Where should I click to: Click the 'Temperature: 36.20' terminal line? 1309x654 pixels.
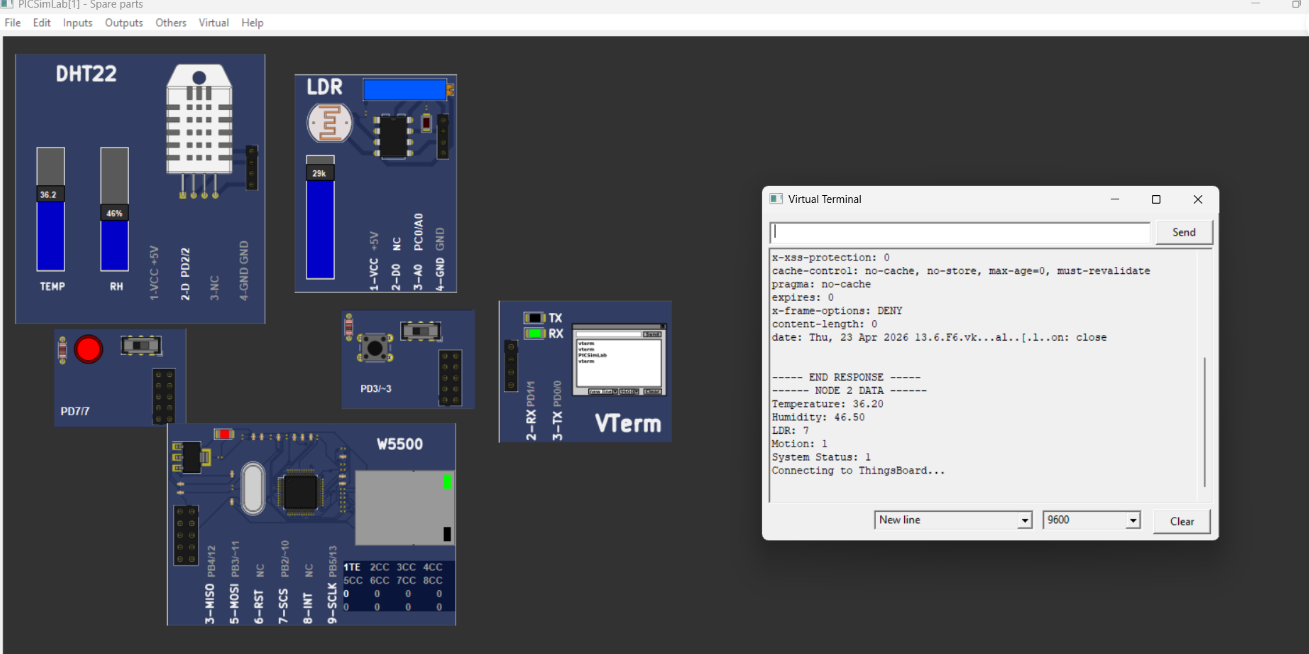click(827, 404)
